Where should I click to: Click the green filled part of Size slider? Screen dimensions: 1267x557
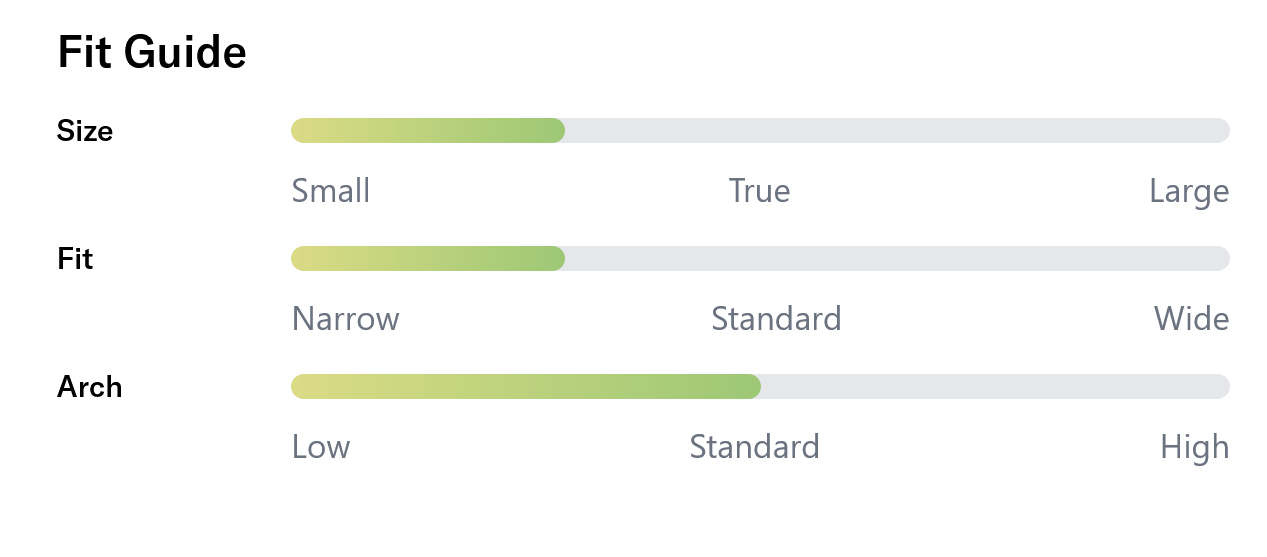pyautogui.click(x=427, y=131)
